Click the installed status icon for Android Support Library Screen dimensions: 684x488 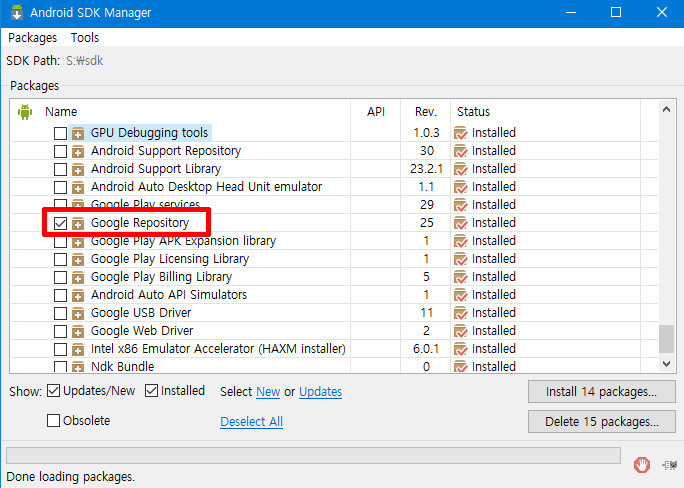tap(461, 169)
